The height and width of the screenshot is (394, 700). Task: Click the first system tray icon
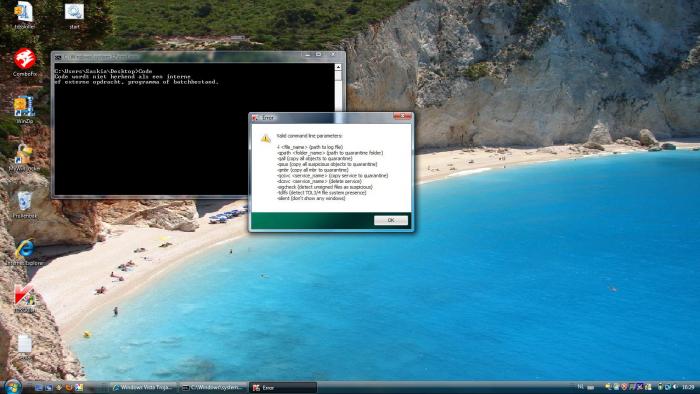[608, 387]
